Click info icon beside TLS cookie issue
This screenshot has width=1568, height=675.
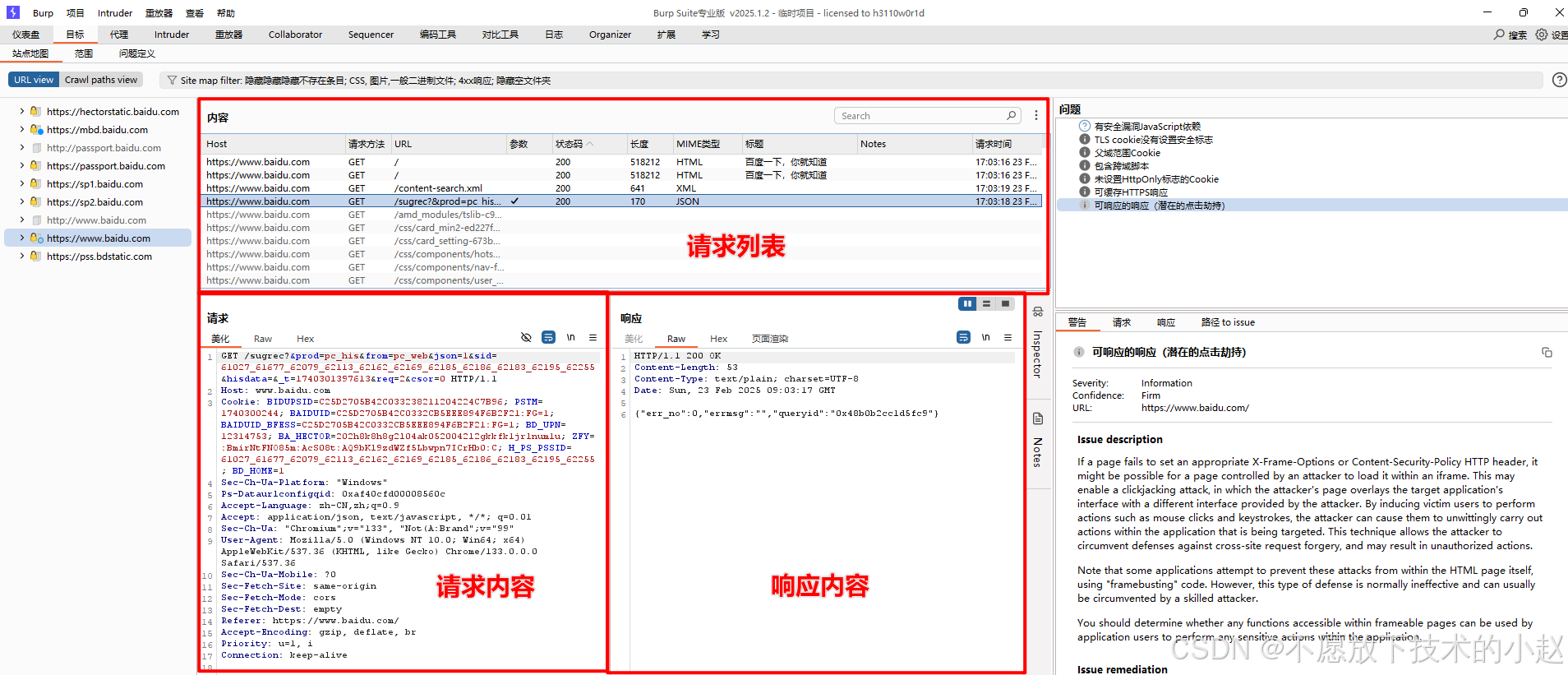(1085, 139)
